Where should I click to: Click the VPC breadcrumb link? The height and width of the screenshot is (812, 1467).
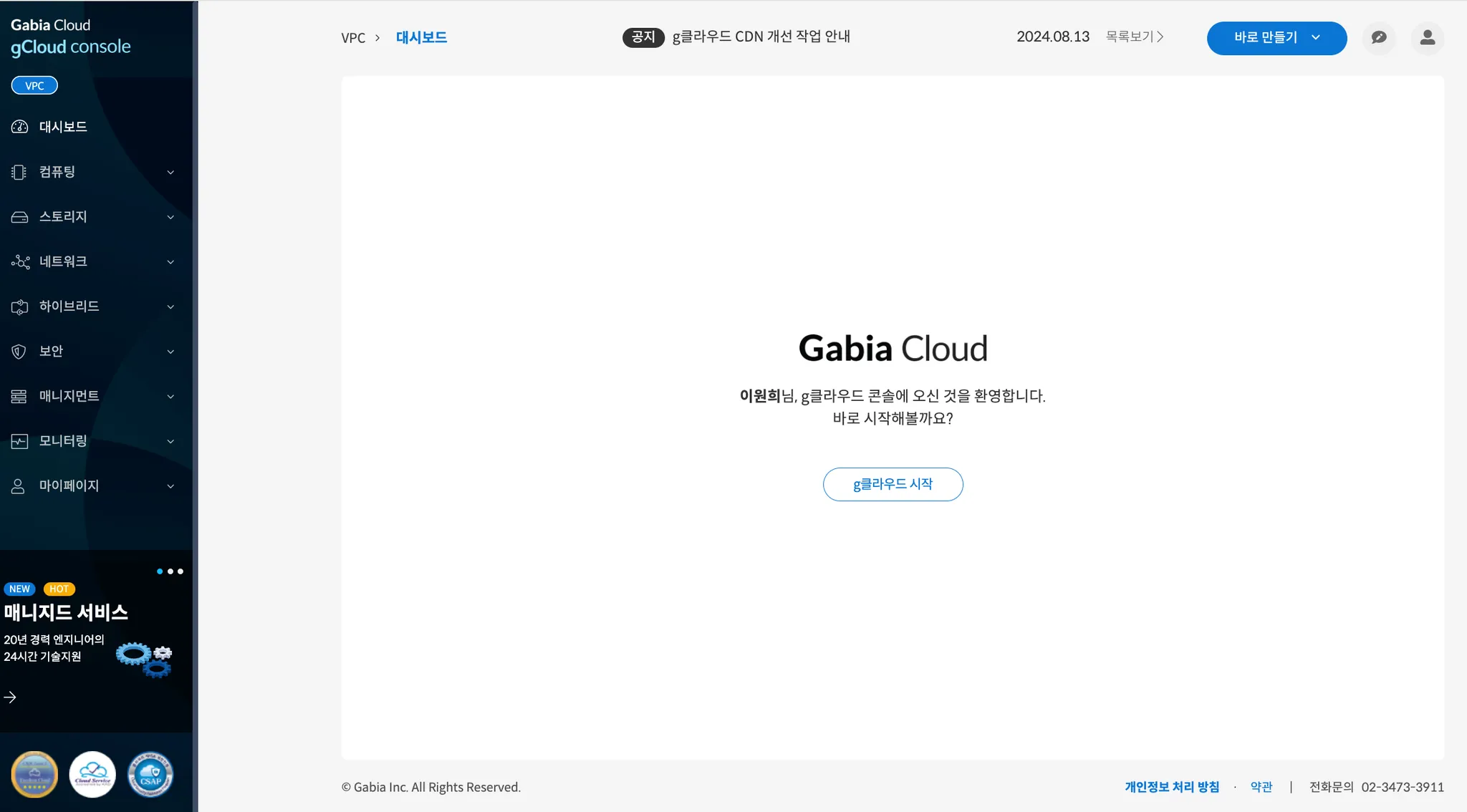tap(353, 38)
